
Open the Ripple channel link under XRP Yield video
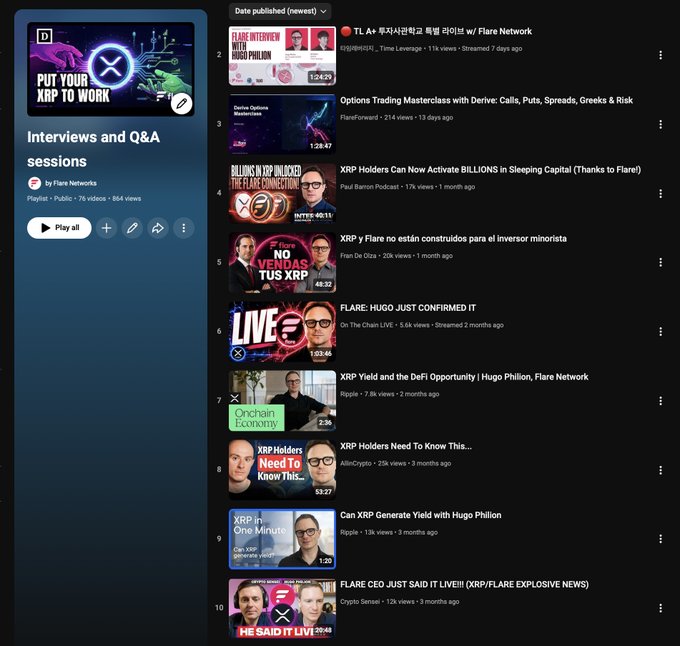(x=349, y=394)
